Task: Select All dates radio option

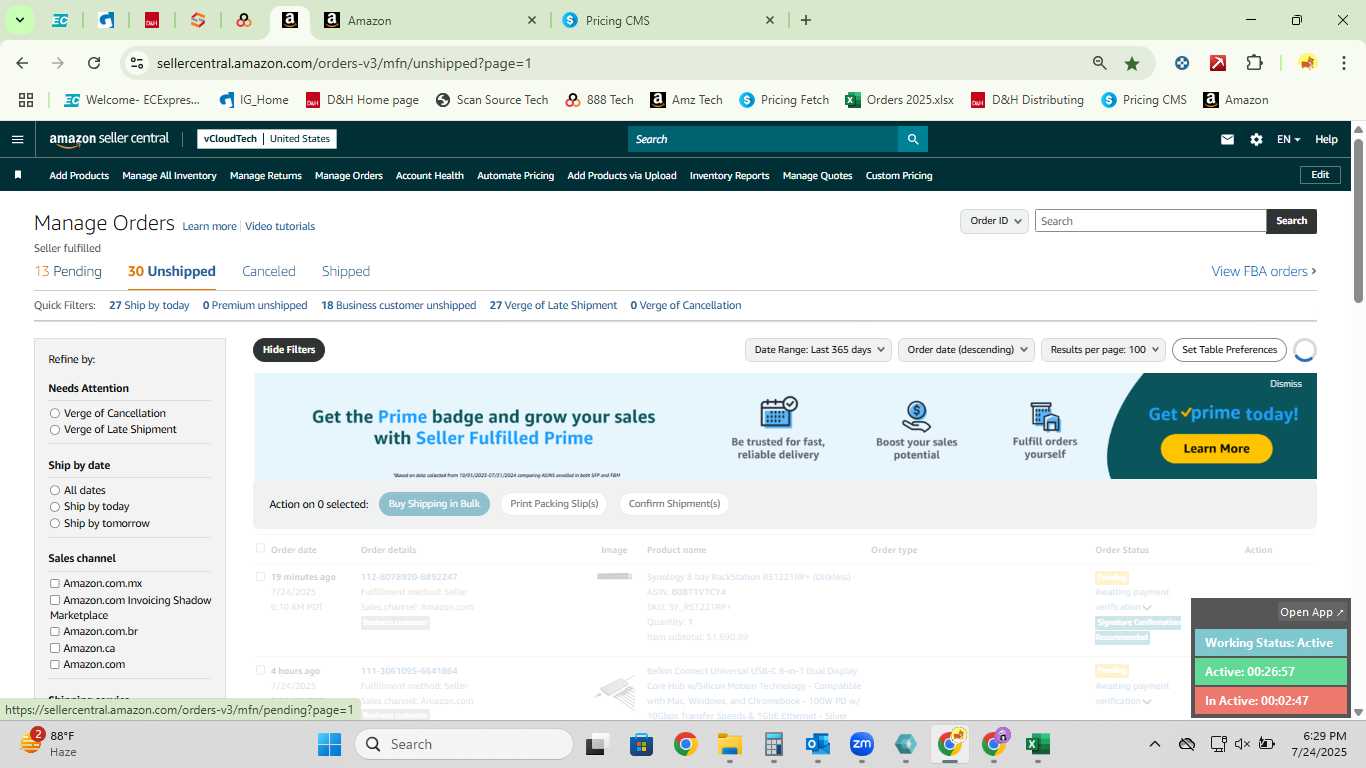Action: tap(55, 490)
